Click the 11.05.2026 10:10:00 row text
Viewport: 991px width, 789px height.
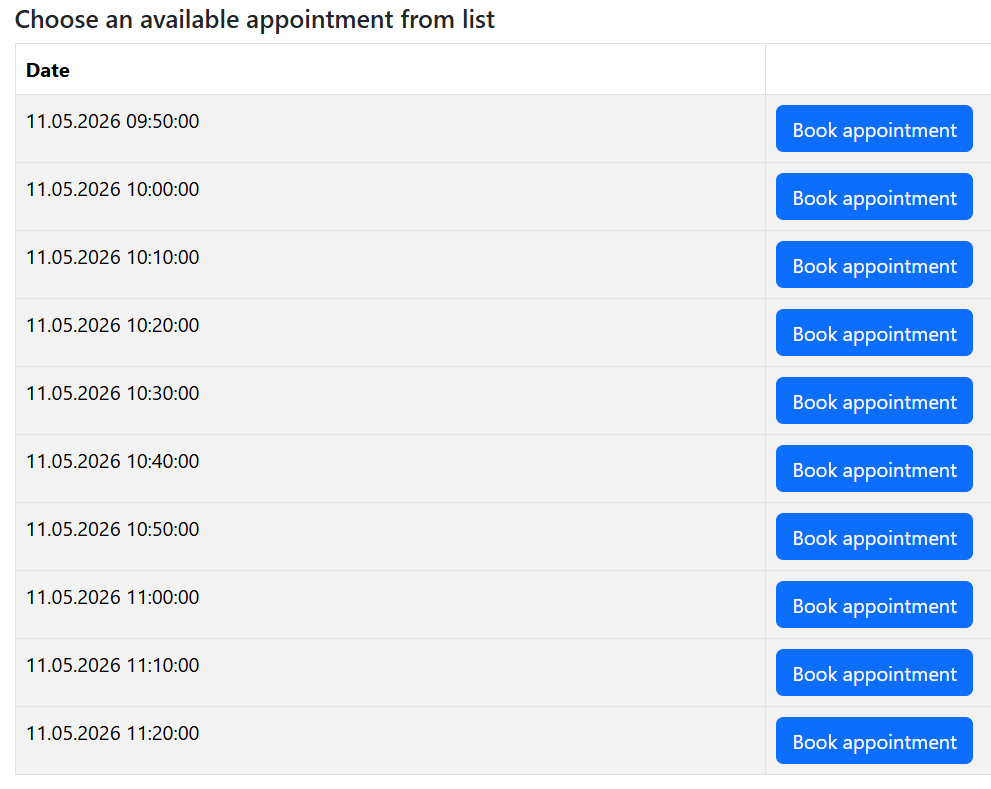[113, 258]
